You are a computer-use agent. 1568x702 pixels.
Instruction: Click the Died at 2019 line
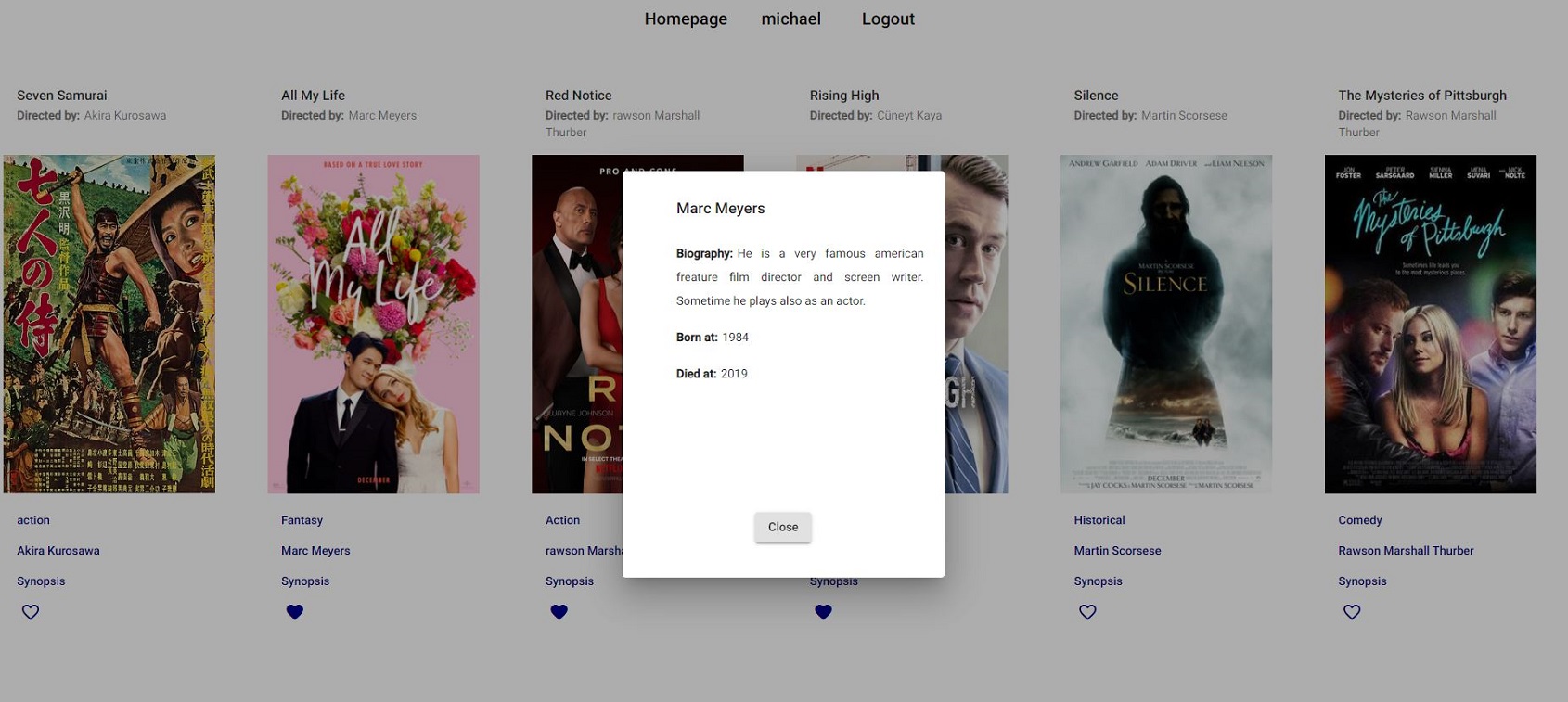tap(712, 374)
